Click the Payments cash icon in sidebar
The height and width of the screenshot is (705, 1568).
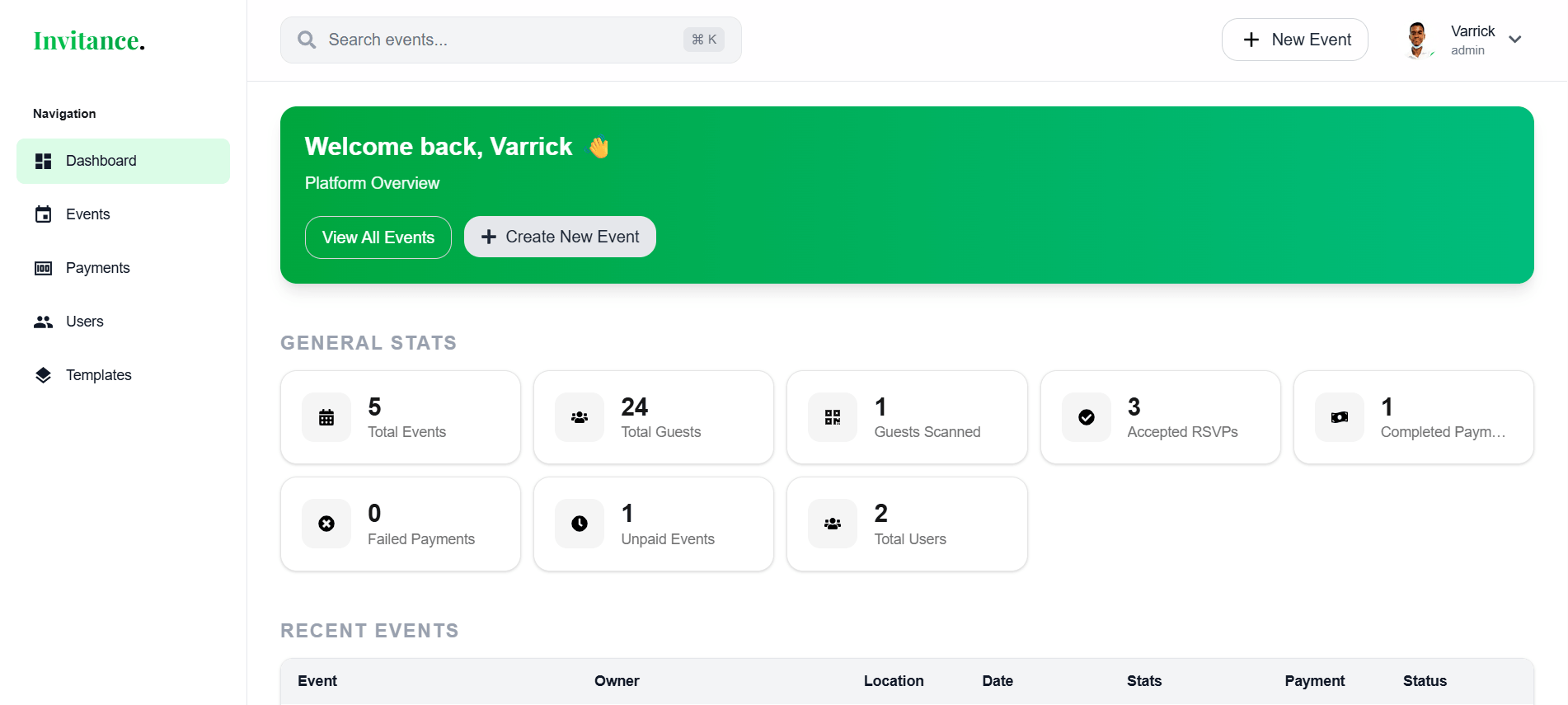(44, 268)
